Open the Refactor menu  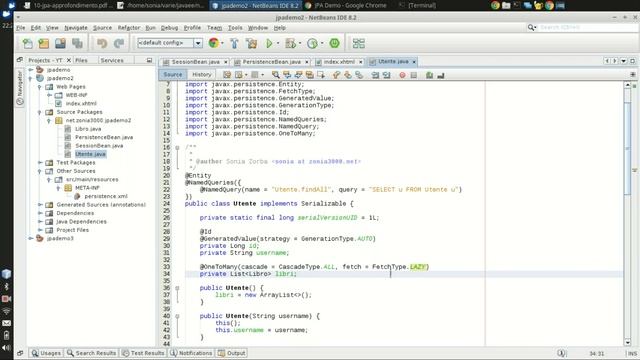click(129, 28)
